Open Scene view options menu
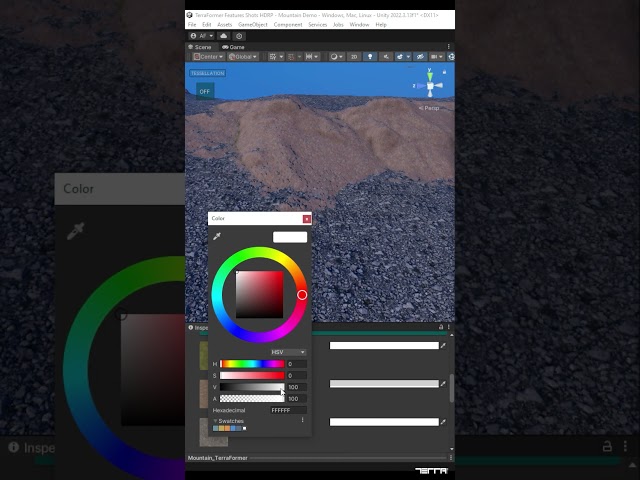The width and height of the screenshot is (640, 480). coord(449,47)
